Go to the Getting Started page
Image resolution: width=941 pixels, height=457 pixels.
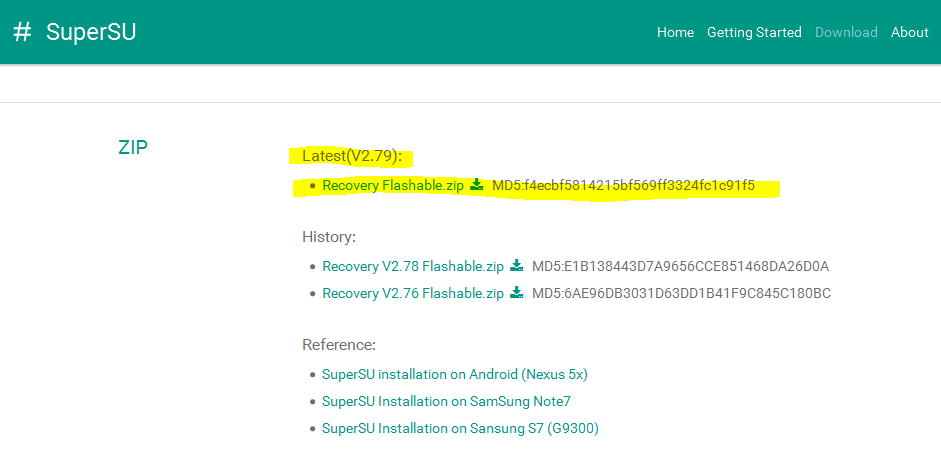pos(754,32)
